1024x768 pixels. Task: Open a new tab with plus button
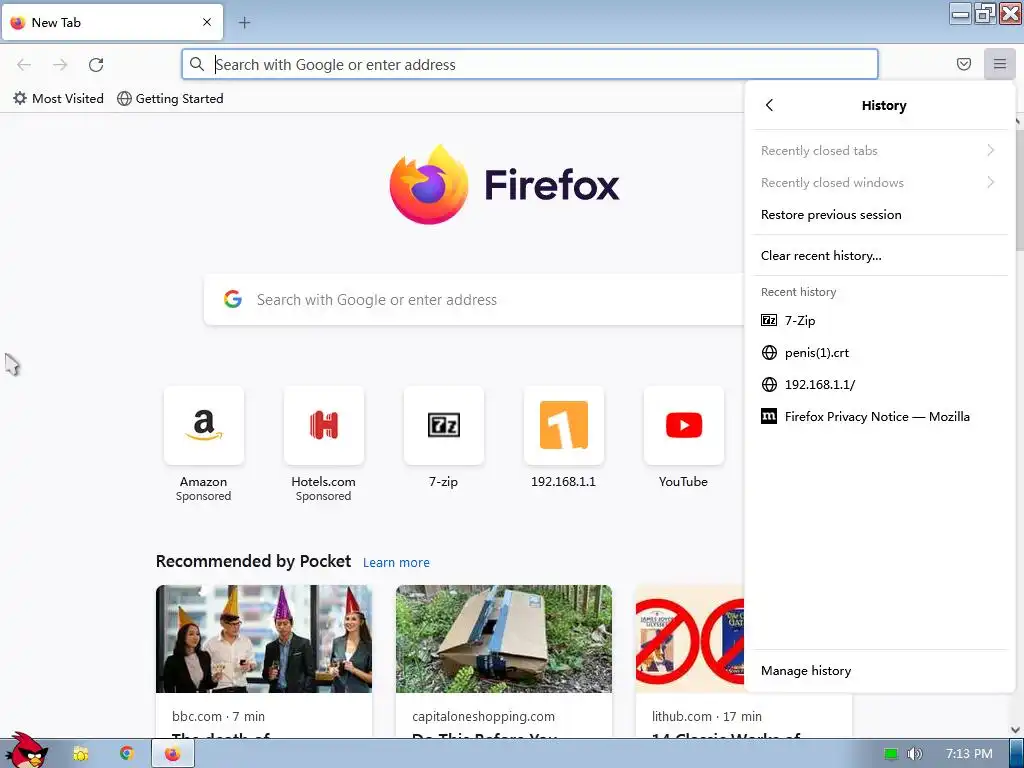coord(244,23)
